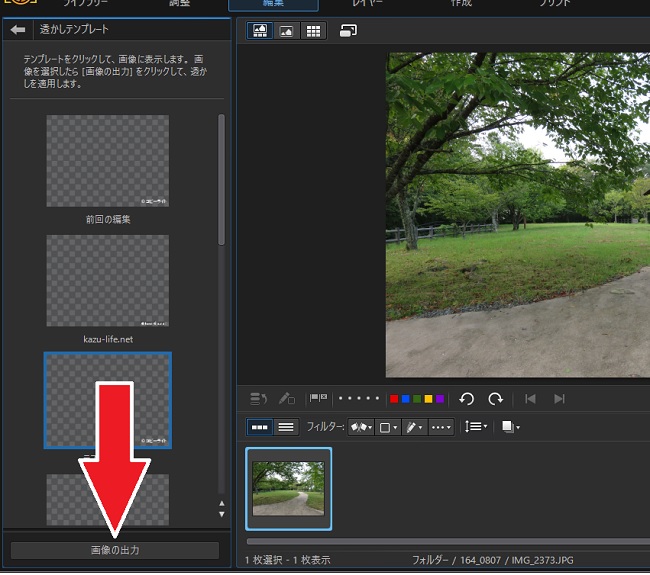
Task: Set a five-star rating with last dot
Action: click(x=377, y=398)
